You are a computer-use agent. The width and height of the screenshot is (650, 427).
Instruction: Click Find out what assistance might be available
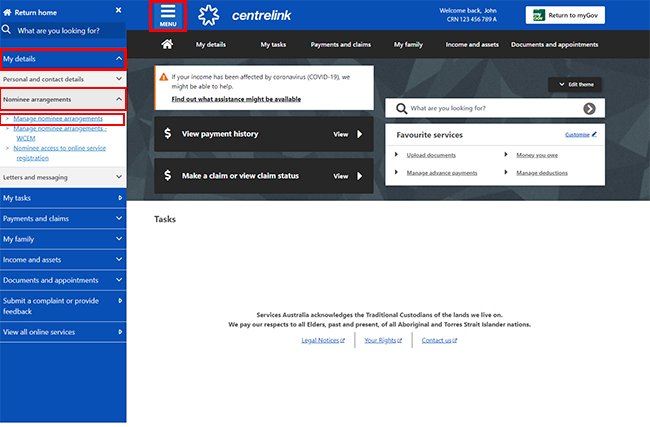236,99
